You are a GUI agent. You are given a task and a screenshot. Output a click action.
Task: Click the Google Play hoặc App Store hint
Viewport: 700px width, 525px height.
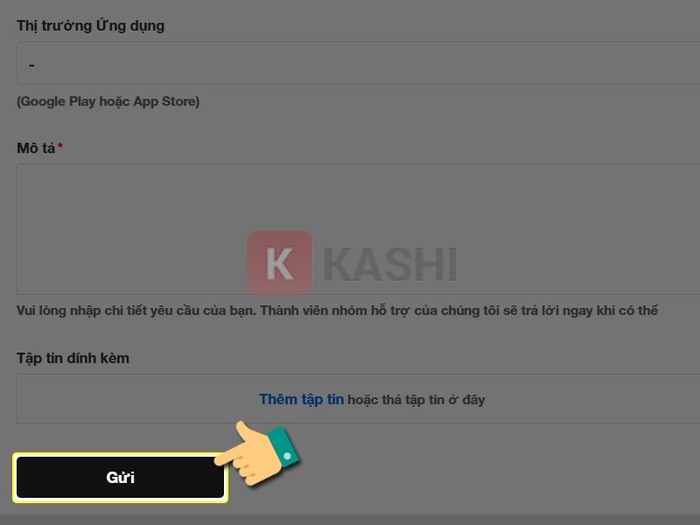(108, 101)
